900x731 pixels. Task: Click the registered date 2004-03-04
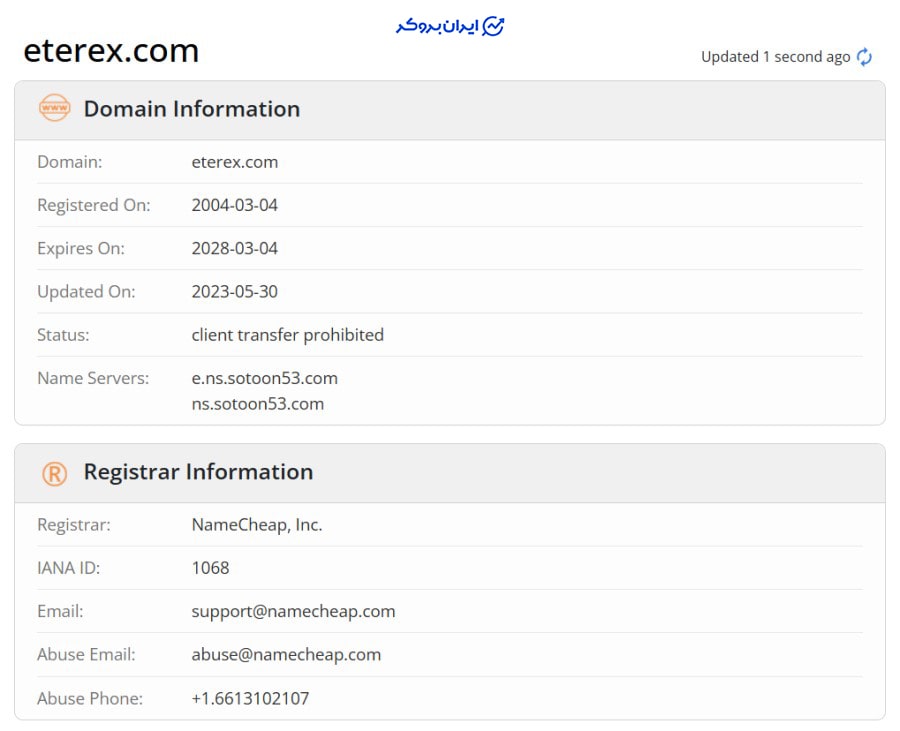(235, 205)
